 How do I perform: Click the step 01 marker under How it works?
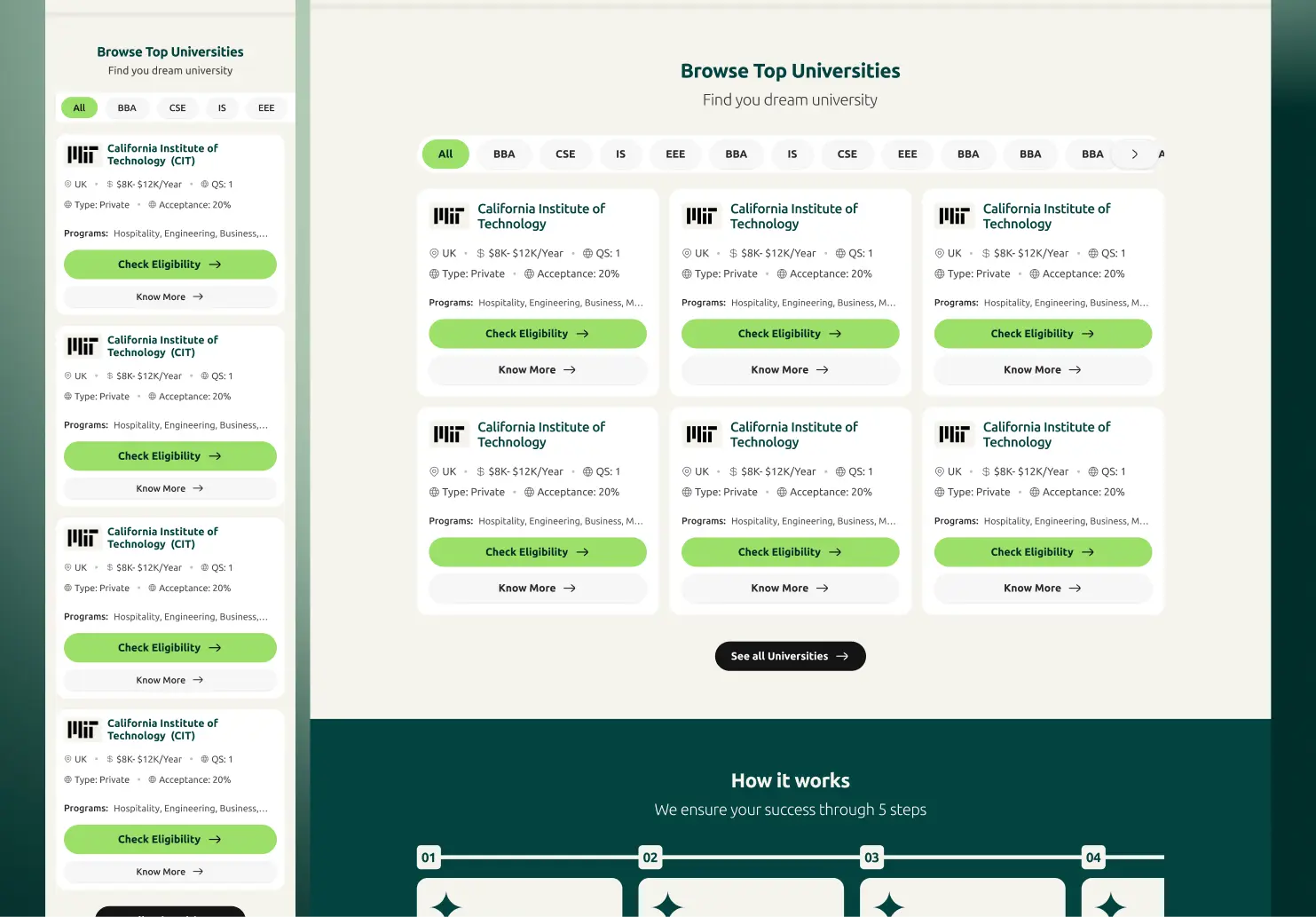click(x=429, y=858)
